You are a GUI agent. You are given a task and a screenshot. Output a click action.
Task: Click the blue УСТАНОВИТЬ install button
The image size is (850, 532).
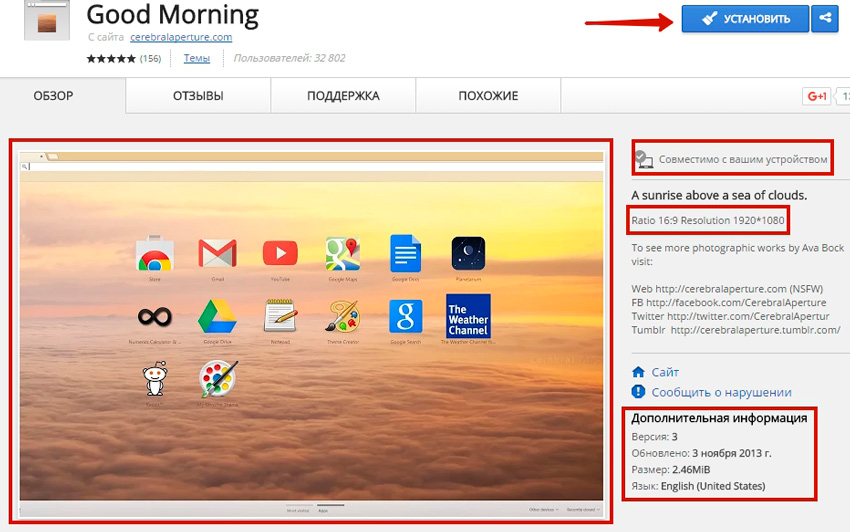point(745,19)
